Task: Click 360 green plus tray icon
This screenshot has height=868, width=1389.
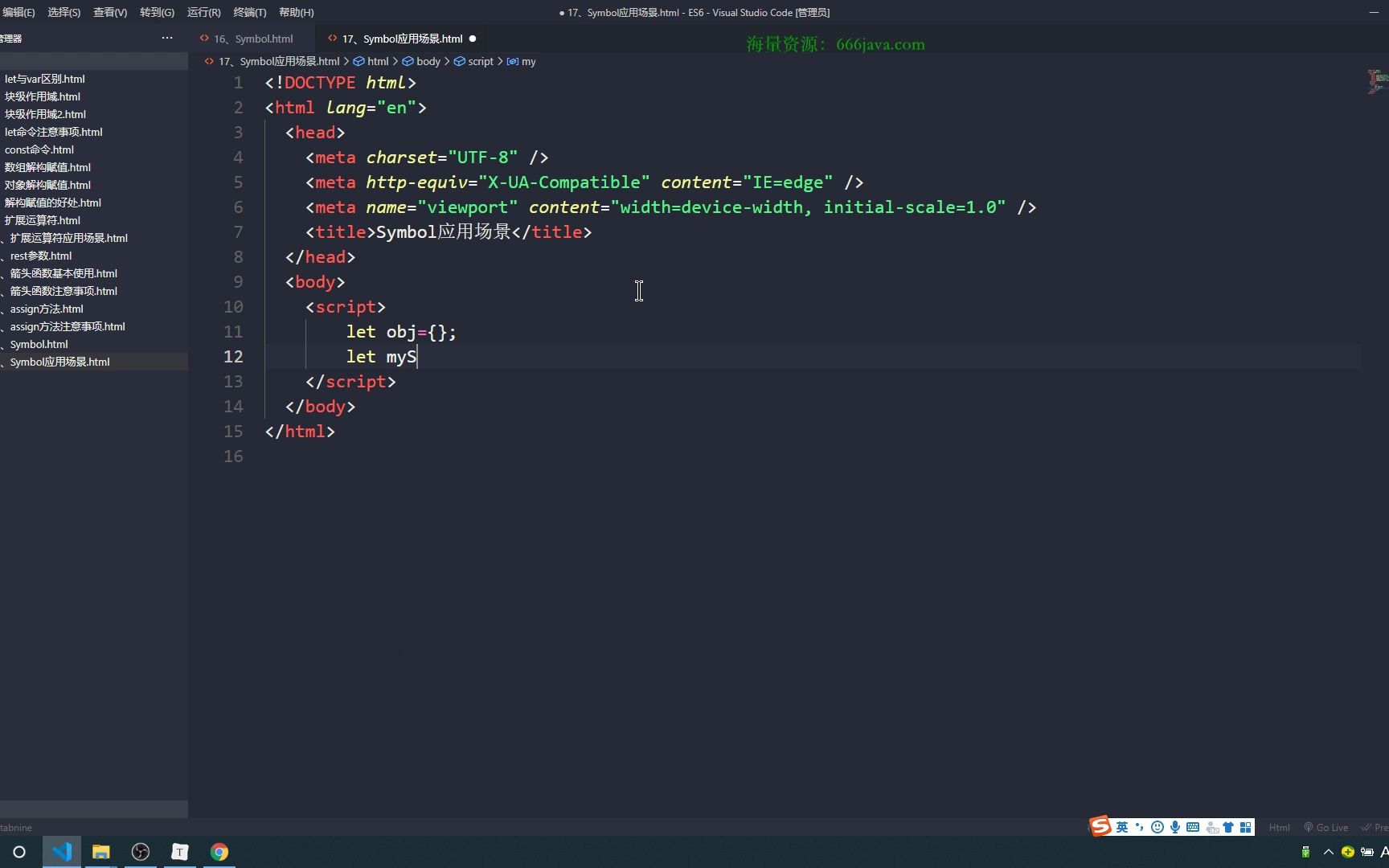Action: pyautogui.click(x=1348, y=852)
